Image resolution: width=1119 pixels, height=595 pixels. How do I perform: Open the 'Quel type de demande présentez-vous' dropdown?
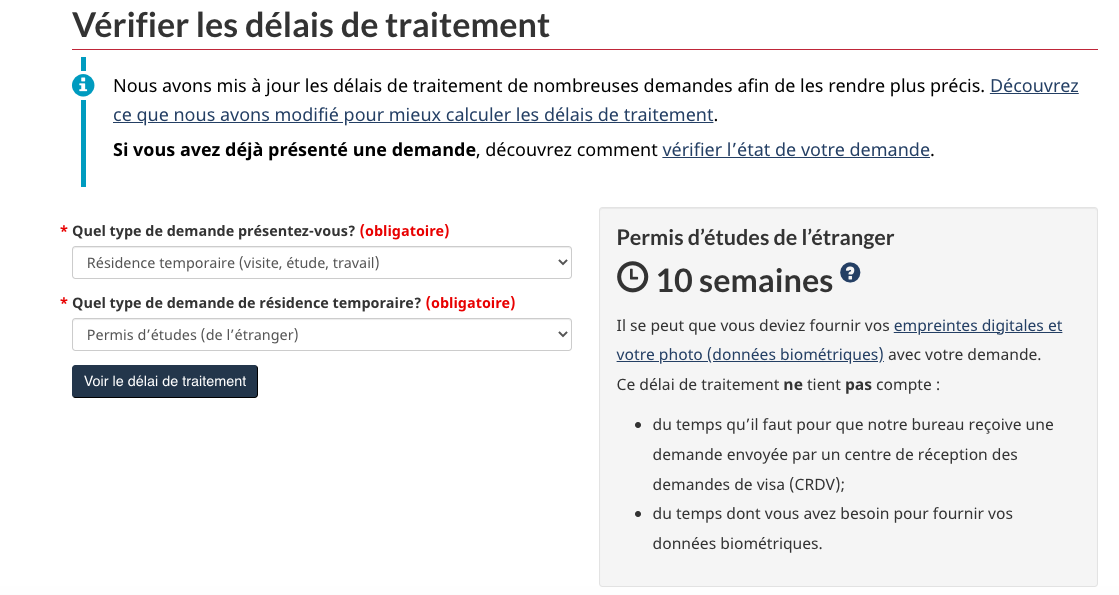321,264
